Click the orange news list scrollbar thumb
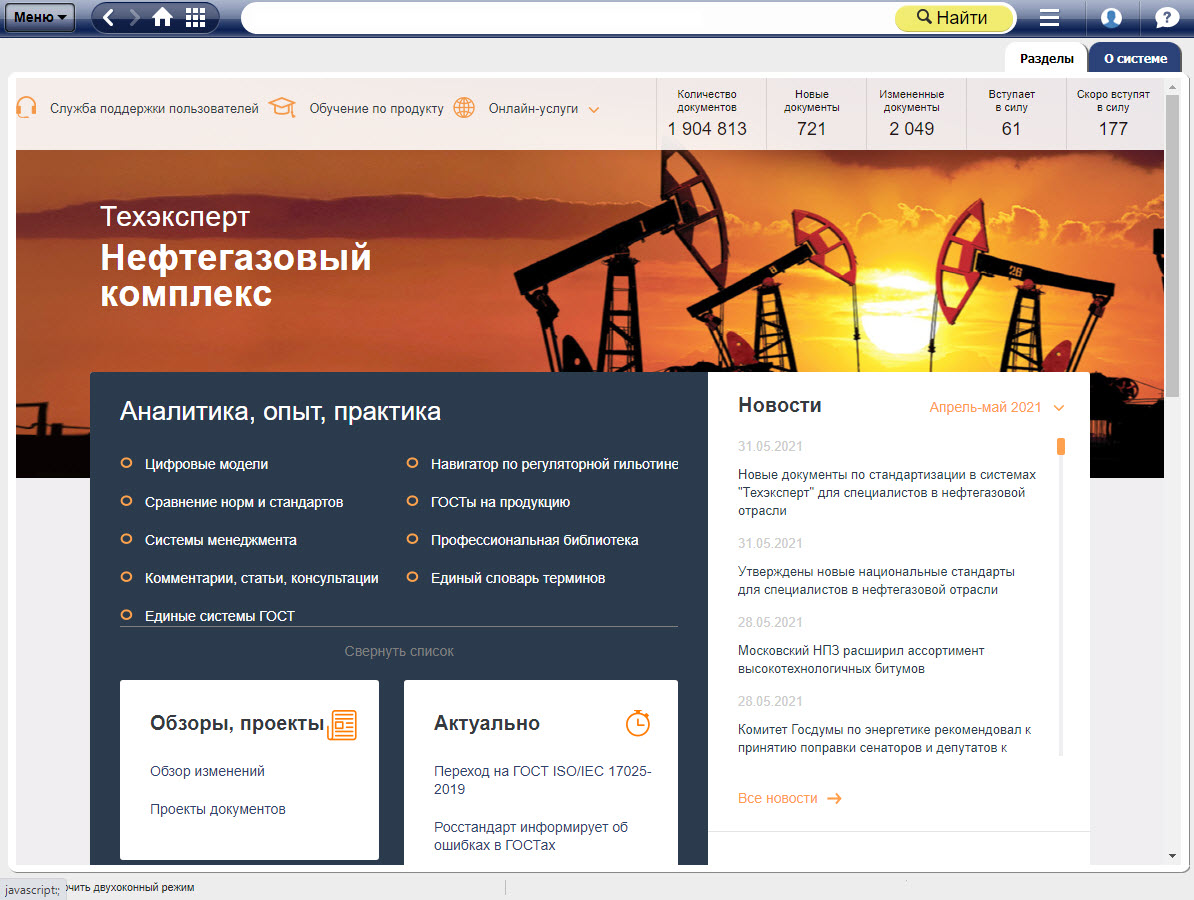The width and height of the screenshot is (1194, 900). (x=1061, y=446)
